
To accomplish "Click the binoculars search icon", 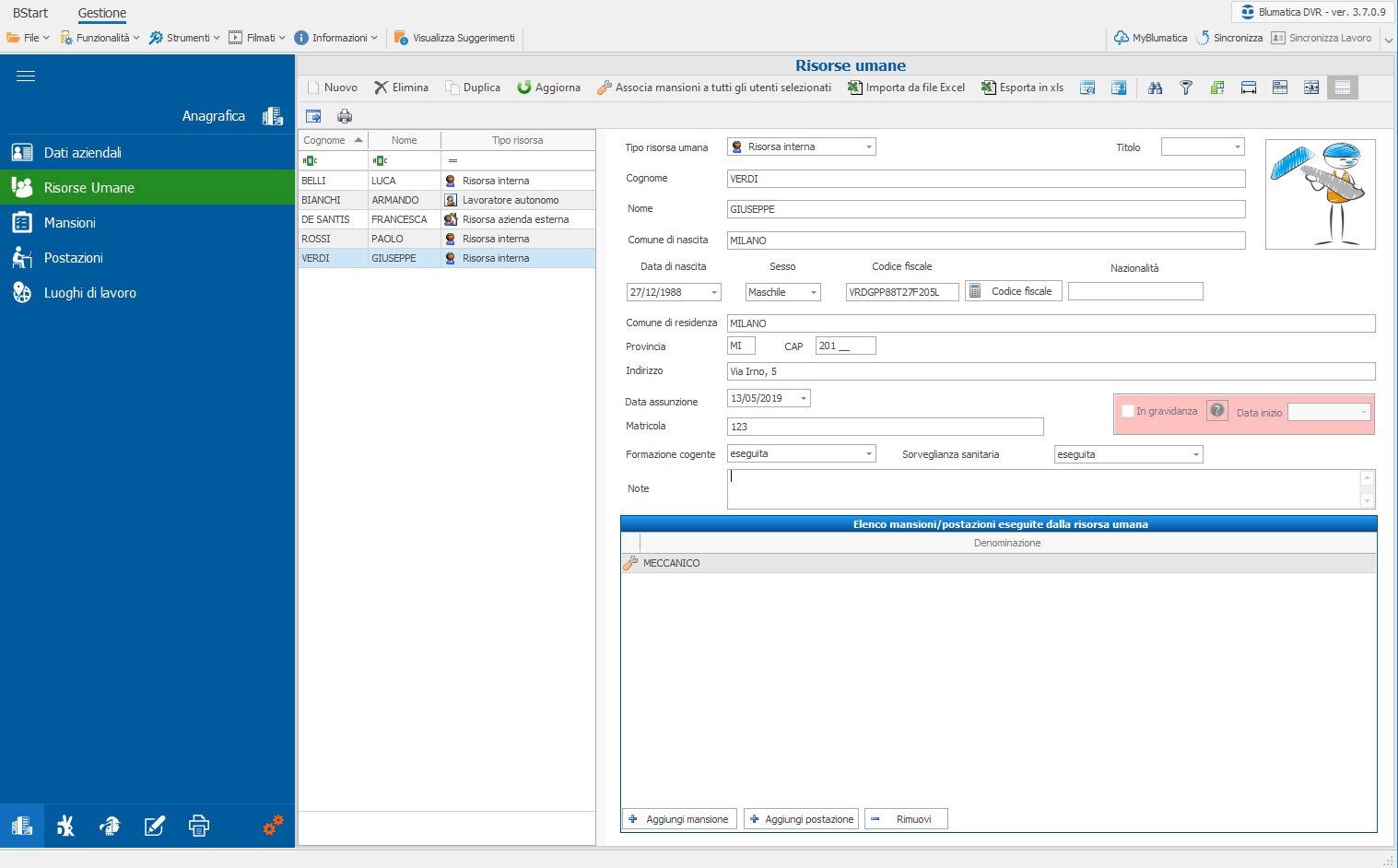I will (1155, 88).
